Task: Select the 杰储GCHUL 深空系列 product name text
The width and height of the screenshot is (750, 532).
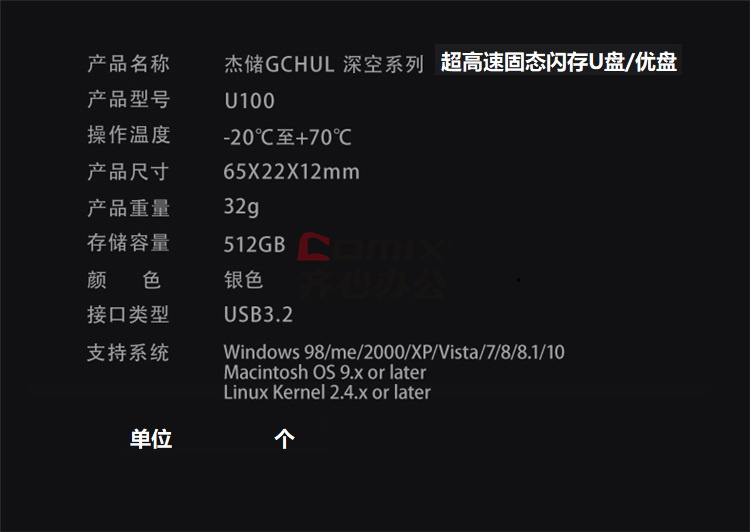Action: pos(324,64)
